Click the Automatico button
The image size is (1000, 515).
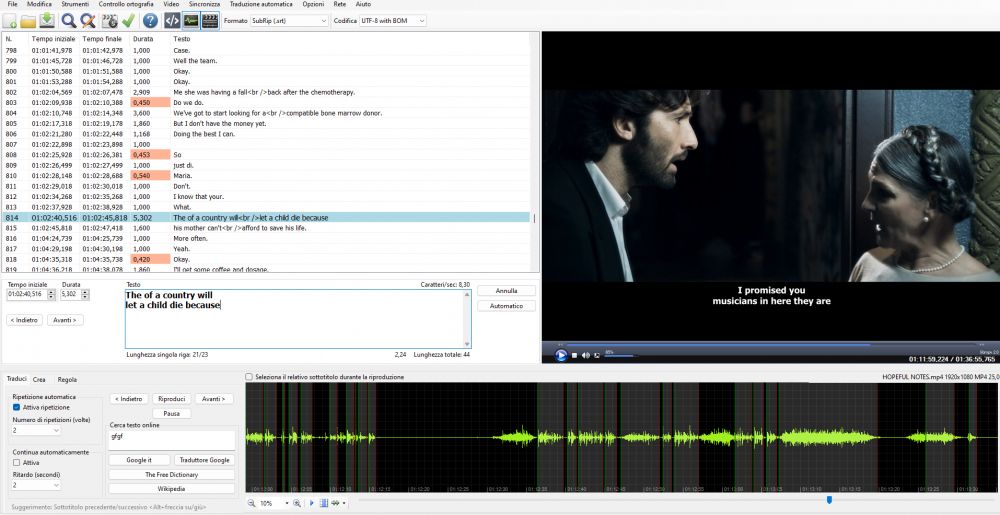coord(506,306)
